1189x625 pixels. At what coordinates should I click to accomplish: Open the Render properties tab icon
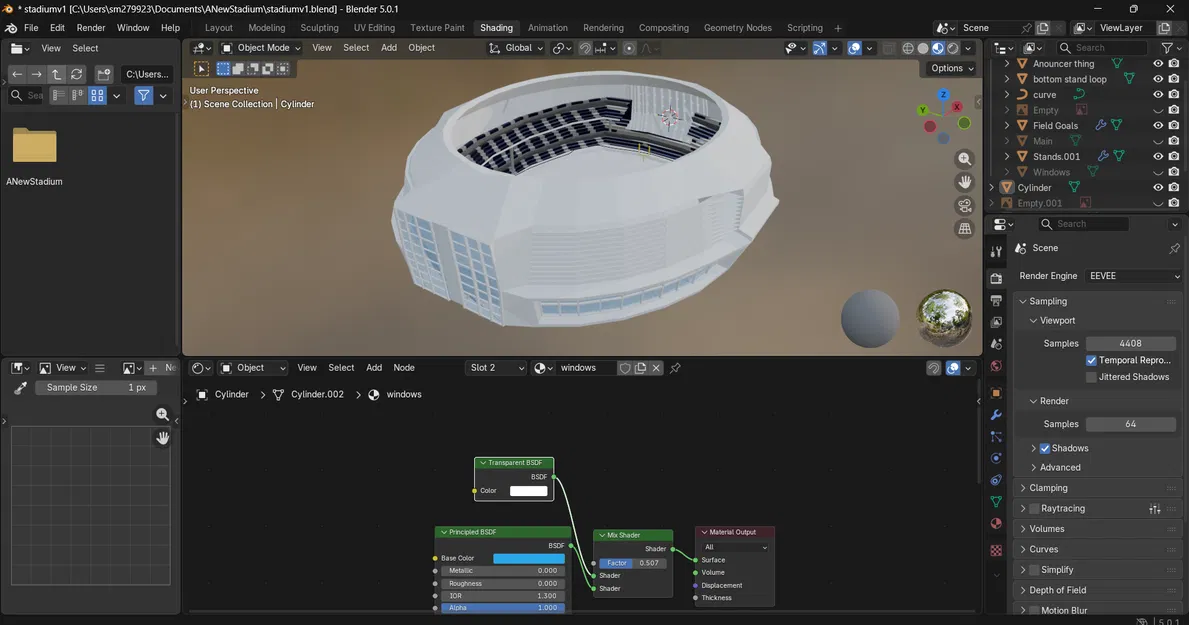[x=996, y=279]
